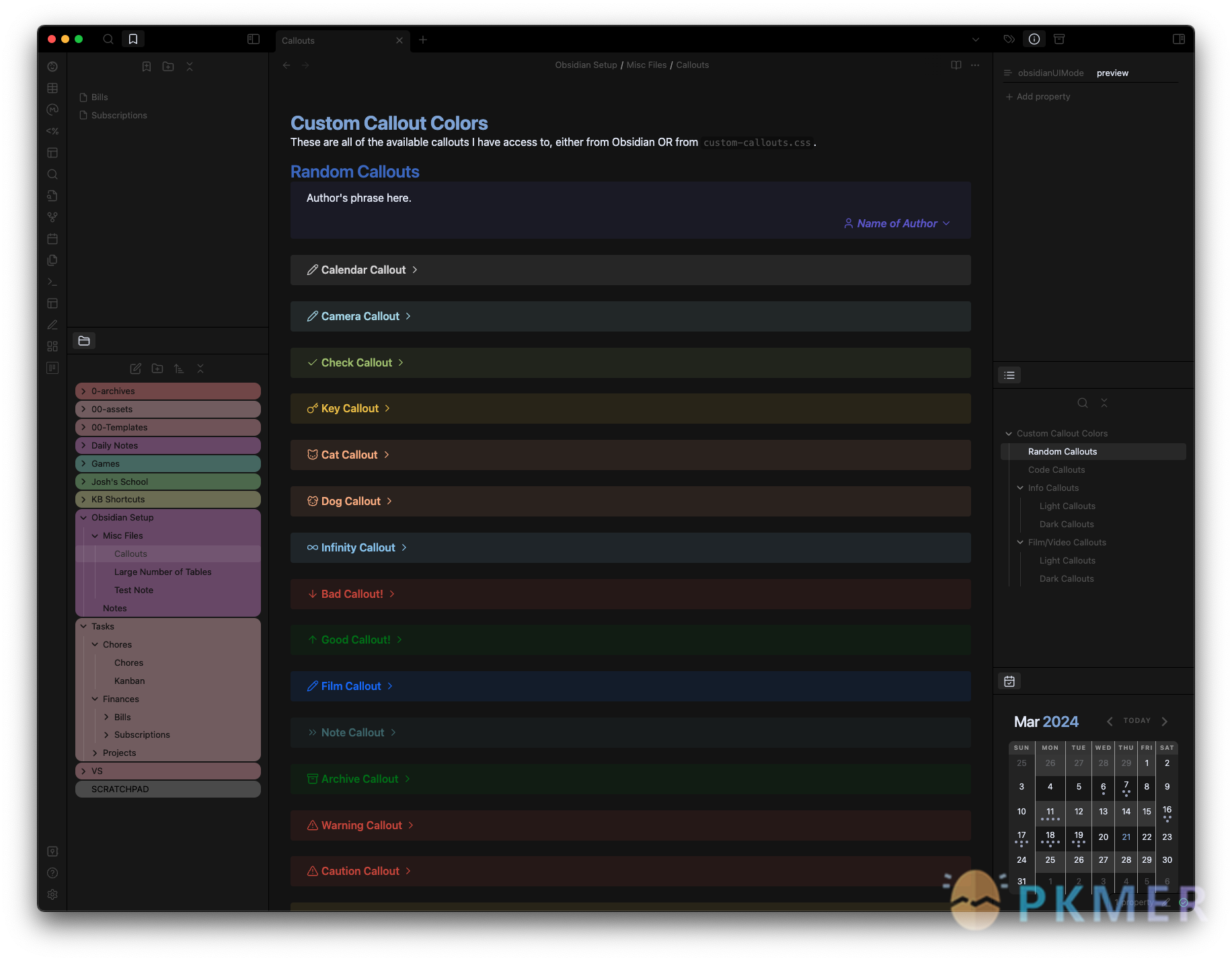Open the graph view ribbon icon

[x=52, y=217]
